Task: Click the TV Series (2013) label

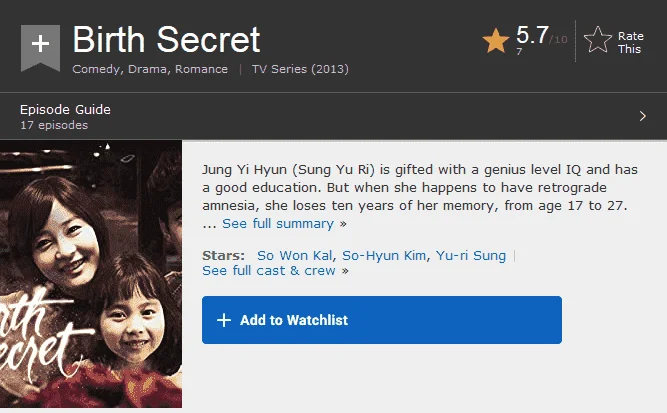Action: 300,69
